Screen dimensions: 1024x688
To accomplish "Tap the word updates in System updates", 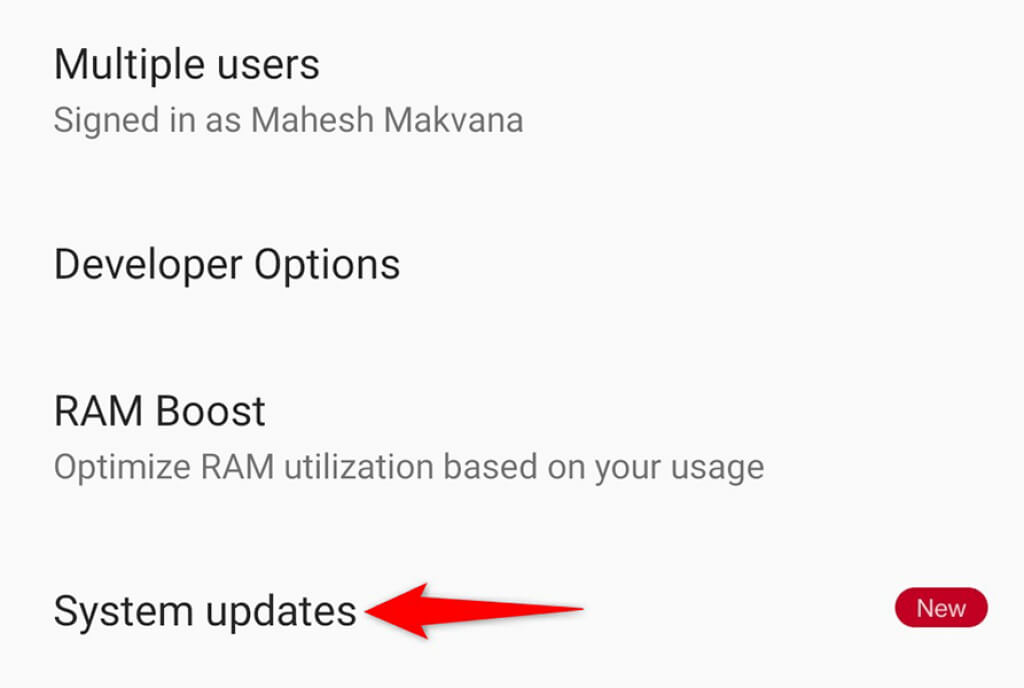I will (281, 612).
